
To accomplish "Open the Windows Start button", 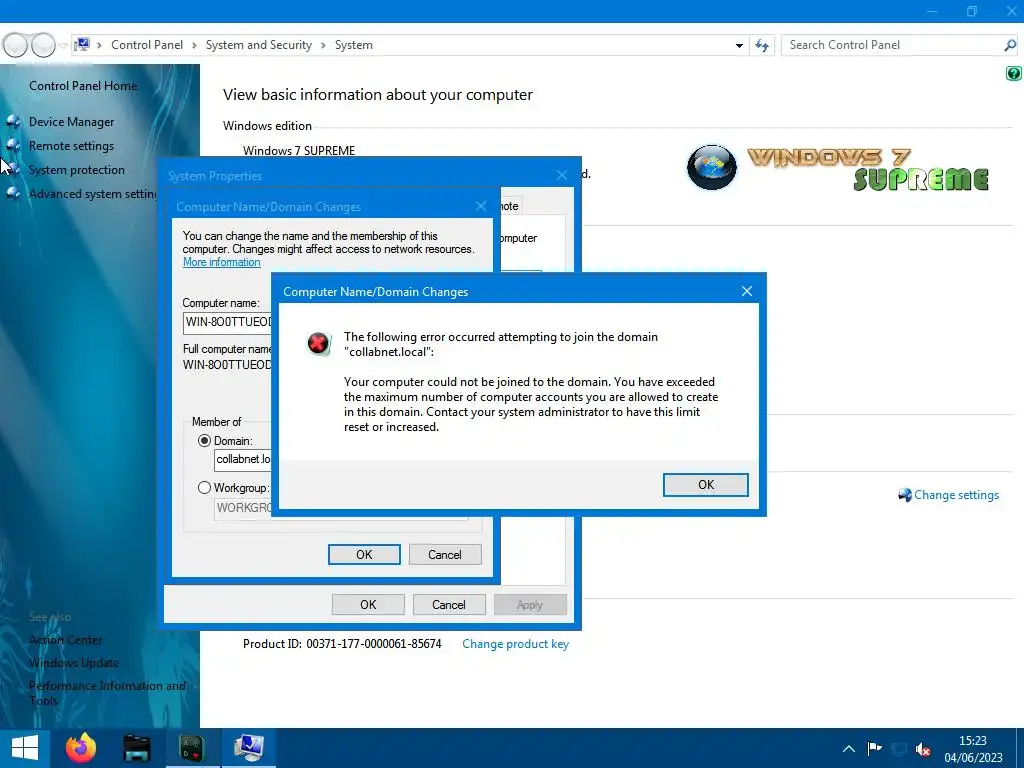I will click(x=25, y=748).
